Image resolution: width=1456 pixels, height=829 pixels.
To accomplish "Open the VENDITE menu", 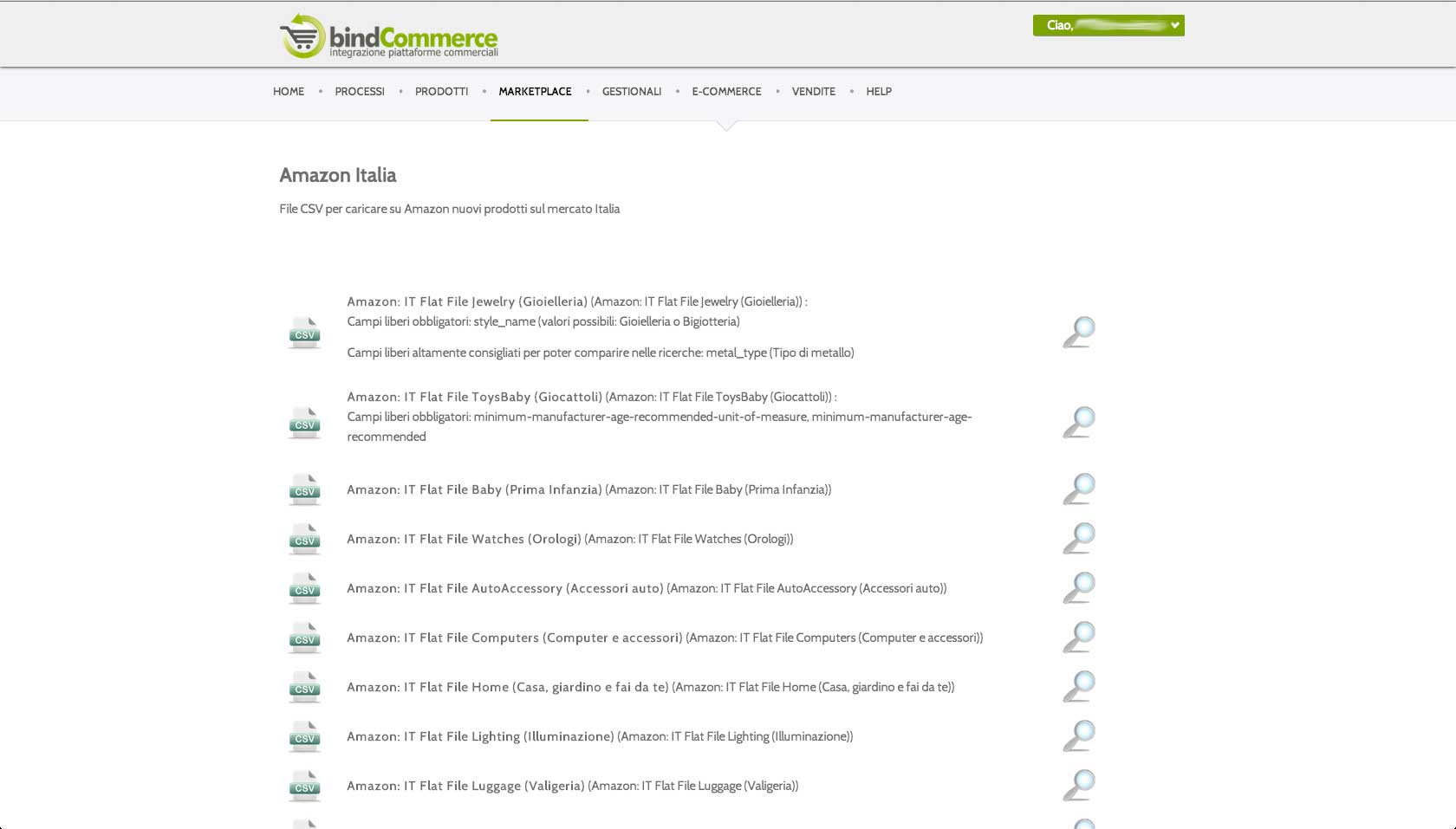I will pos(814,91).
